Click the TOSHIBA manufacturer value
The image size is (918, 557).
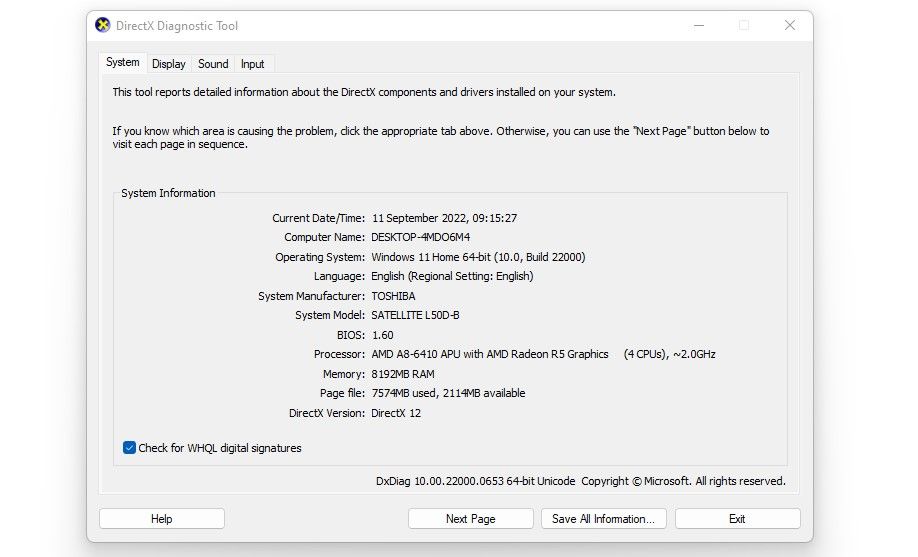[x=393, y=296]
